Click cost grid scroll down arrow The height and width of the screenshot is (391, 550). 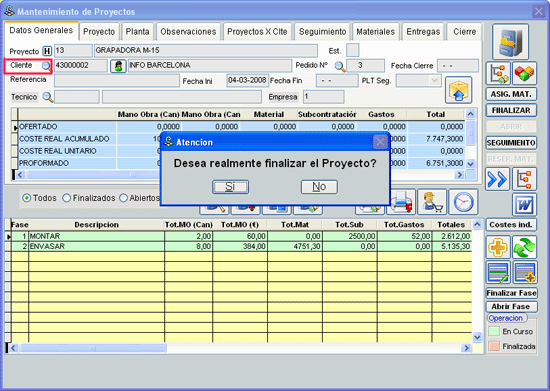(471, 164)
